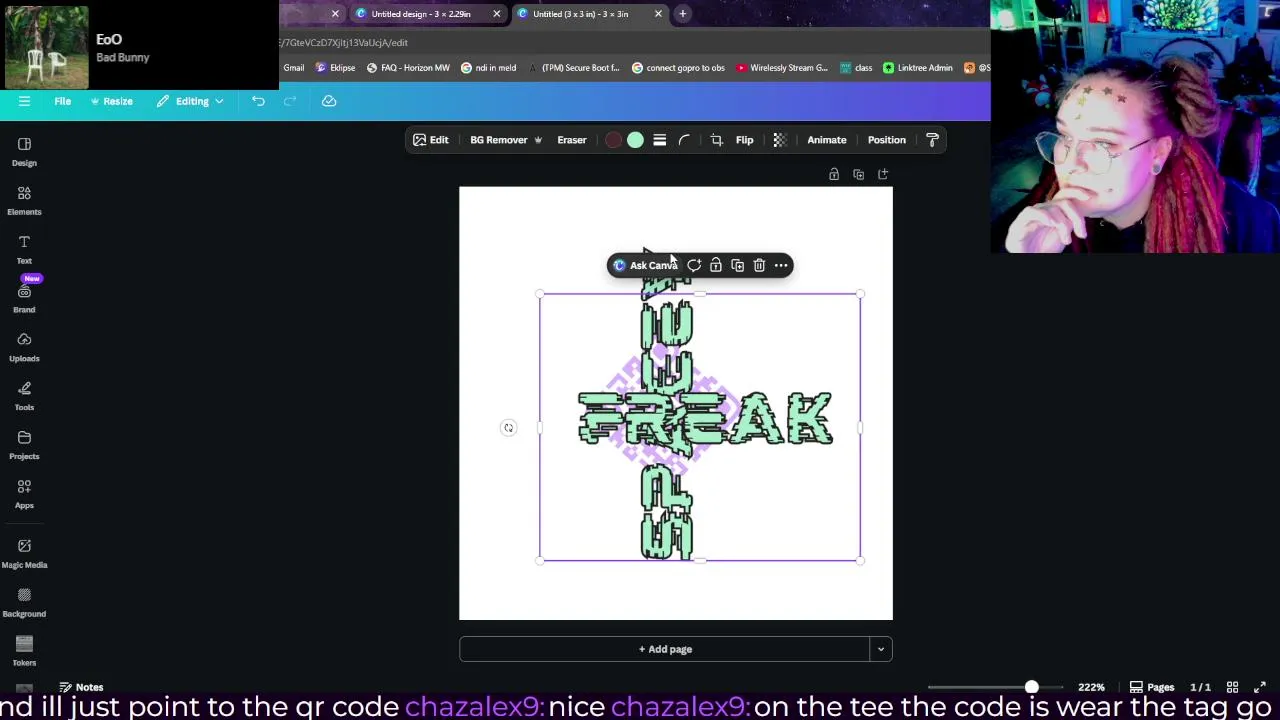Viewport: 1280px width, 720px height.
Task: Click the Ask Canva button
Action: click(646, 265)
